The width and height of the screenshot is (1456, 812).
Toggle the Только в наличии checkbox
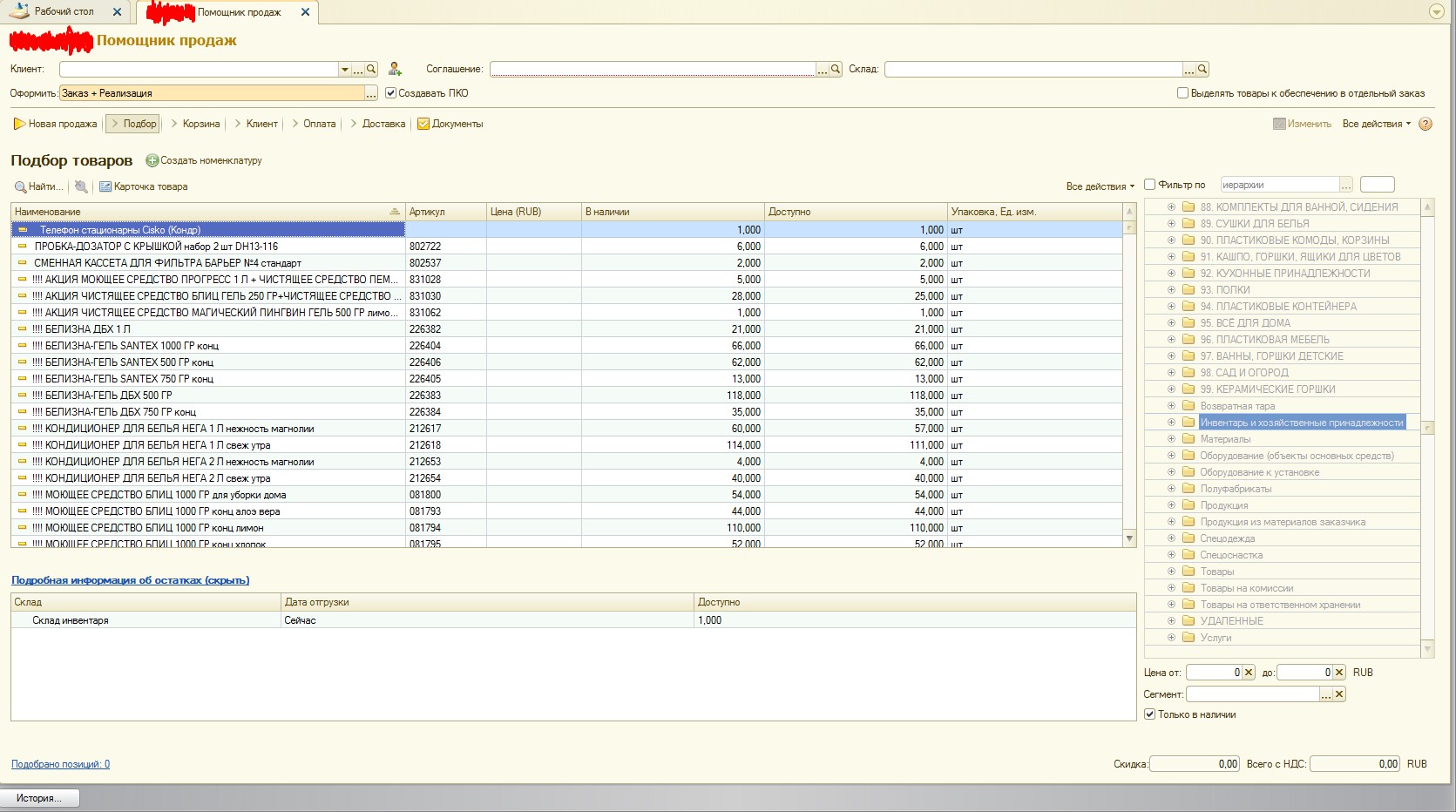pos(1149,714)
